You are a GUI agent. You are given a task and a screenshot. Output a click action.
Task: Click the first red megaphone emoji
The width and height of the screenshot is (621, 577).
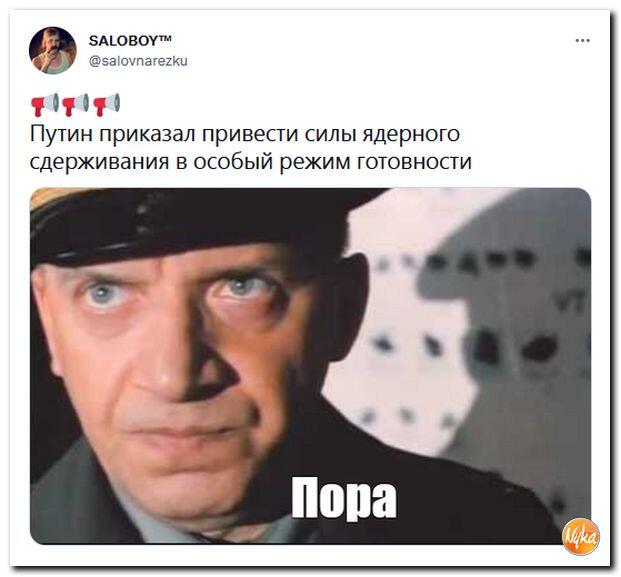(45, 105)
